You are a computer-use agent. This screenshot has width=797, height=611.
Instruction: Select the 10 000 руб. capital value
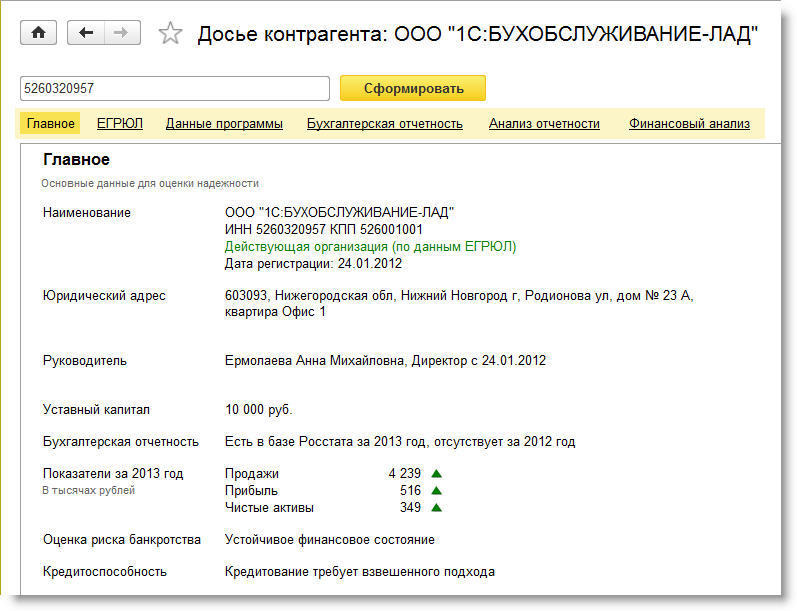(x=259, y=410)
